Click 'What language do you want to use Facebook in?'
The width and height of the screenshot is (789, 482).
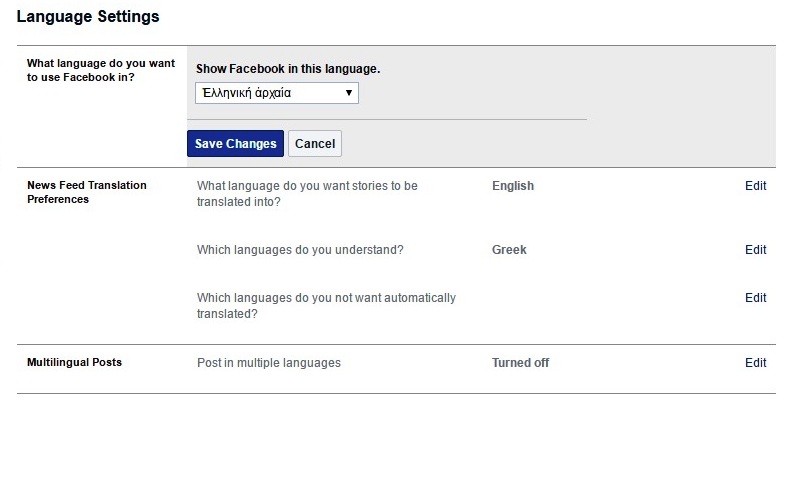[101, 70]
